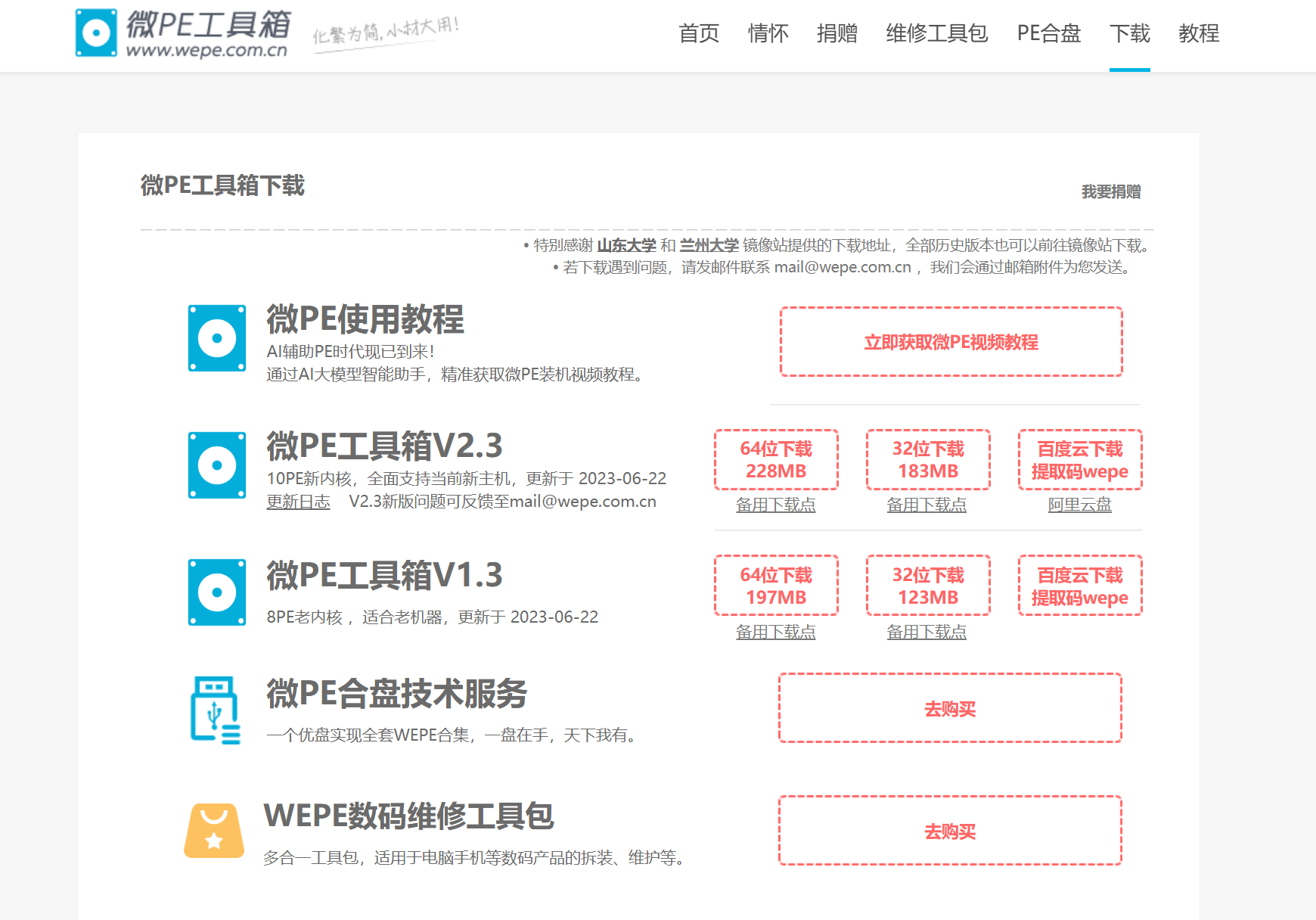Click 去购买 for 微PE合盘技术服务
Screen dimensions: 1316x920
click(x=950, y=709)
